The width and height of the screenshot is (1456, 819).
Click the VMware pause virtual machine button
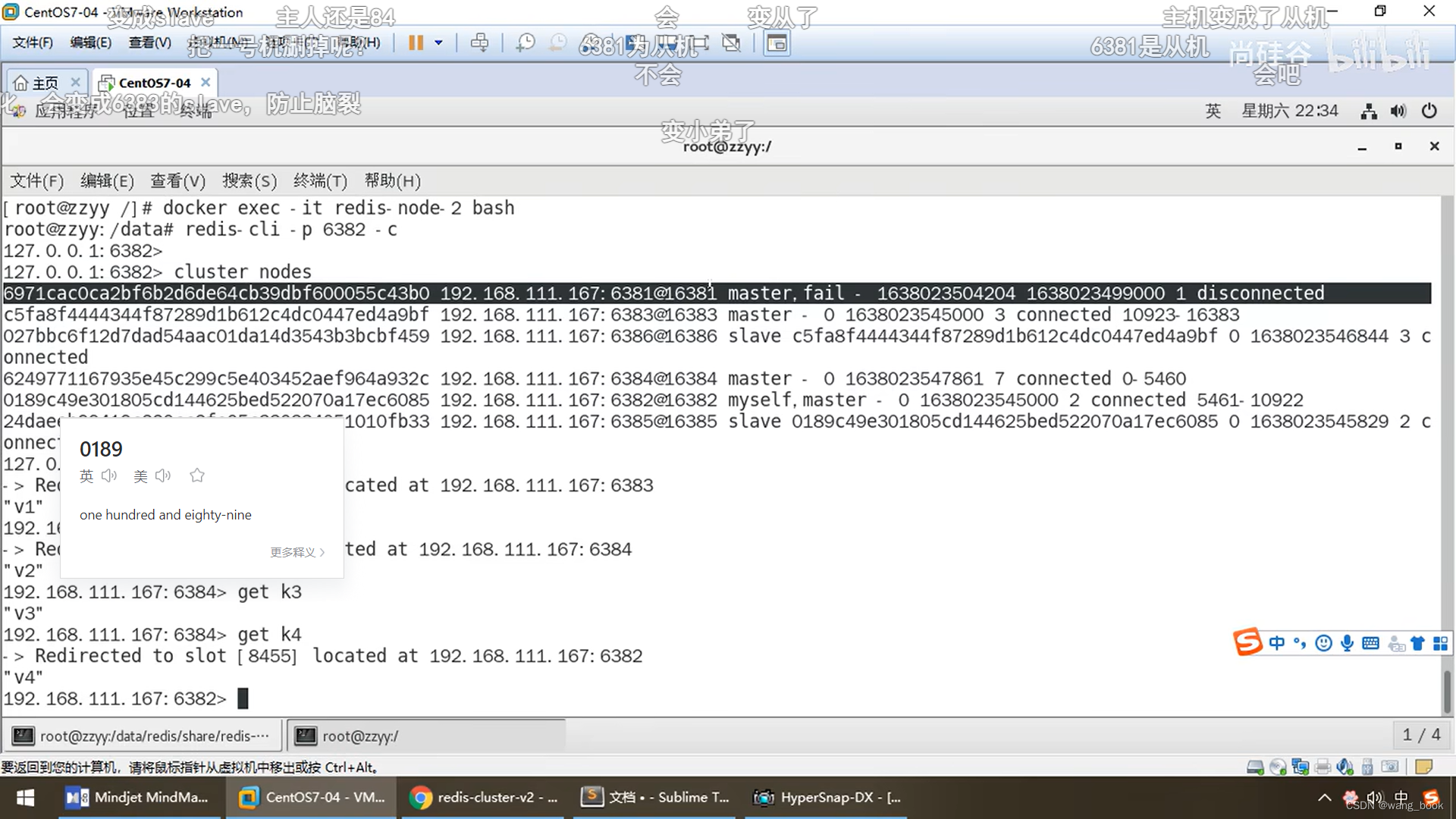click(x=415, y=43)
